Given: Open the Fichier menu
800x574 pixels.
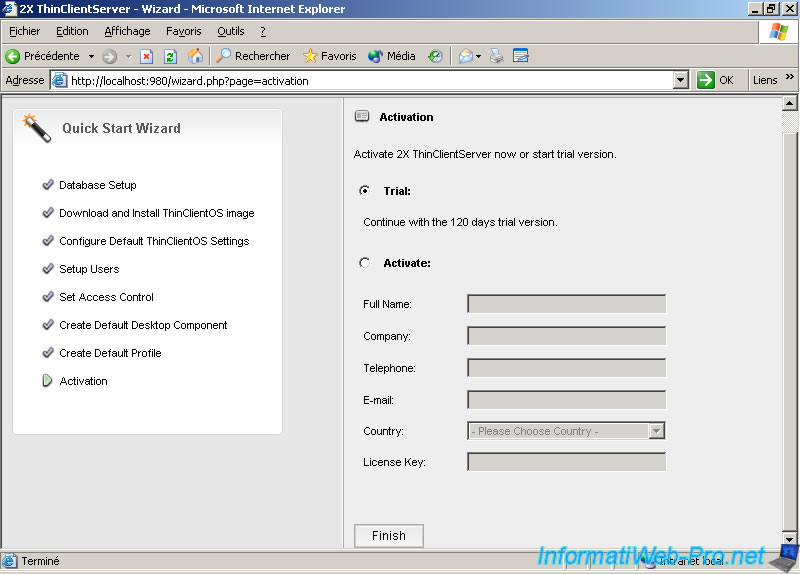Looking at the screenshot, I should pyautogui.click(x=24, y=31).
